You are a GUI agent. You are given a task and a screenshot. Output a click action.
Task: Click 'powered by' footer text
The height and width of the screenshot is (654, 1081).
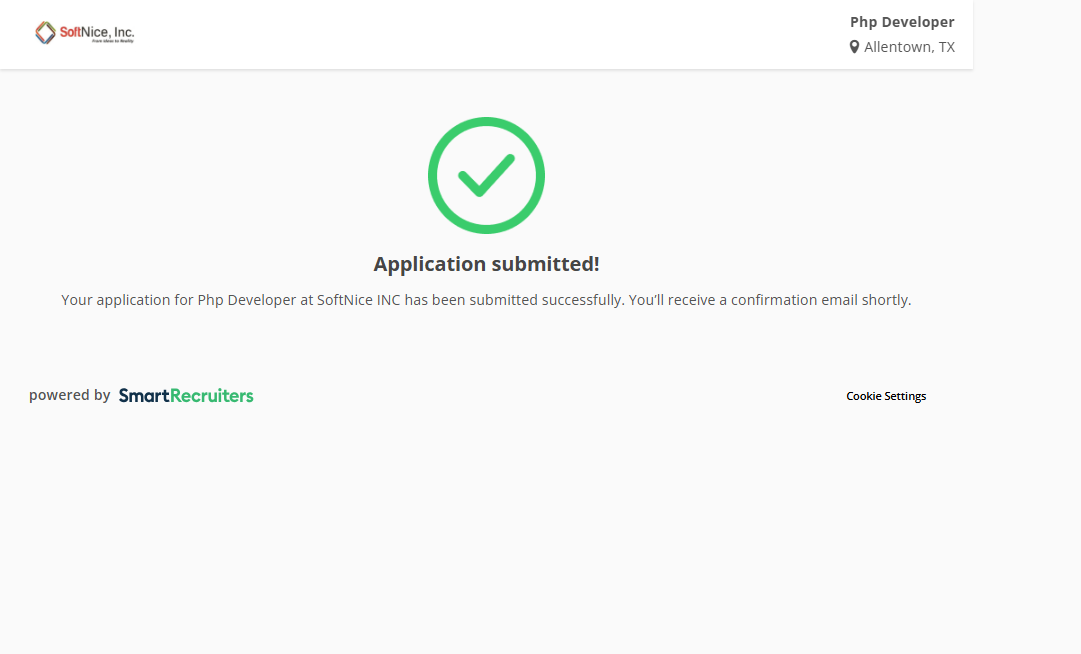tap(69, 395)
